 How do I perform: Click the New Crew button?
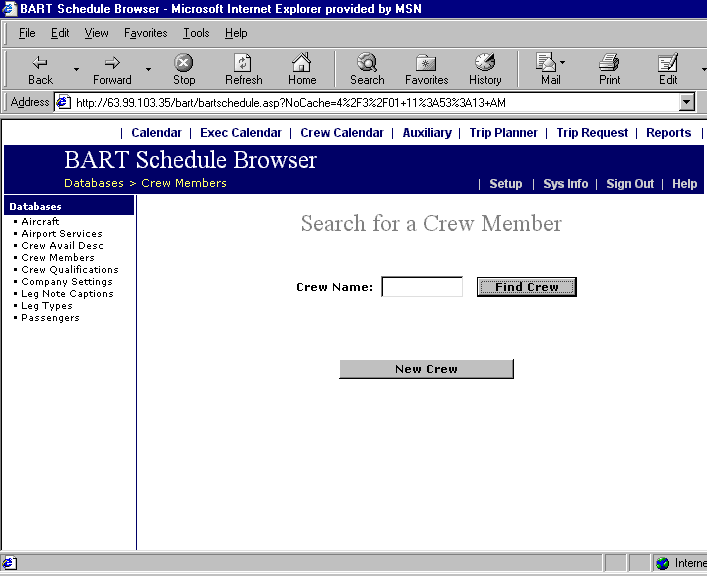(x=426, y=369)
